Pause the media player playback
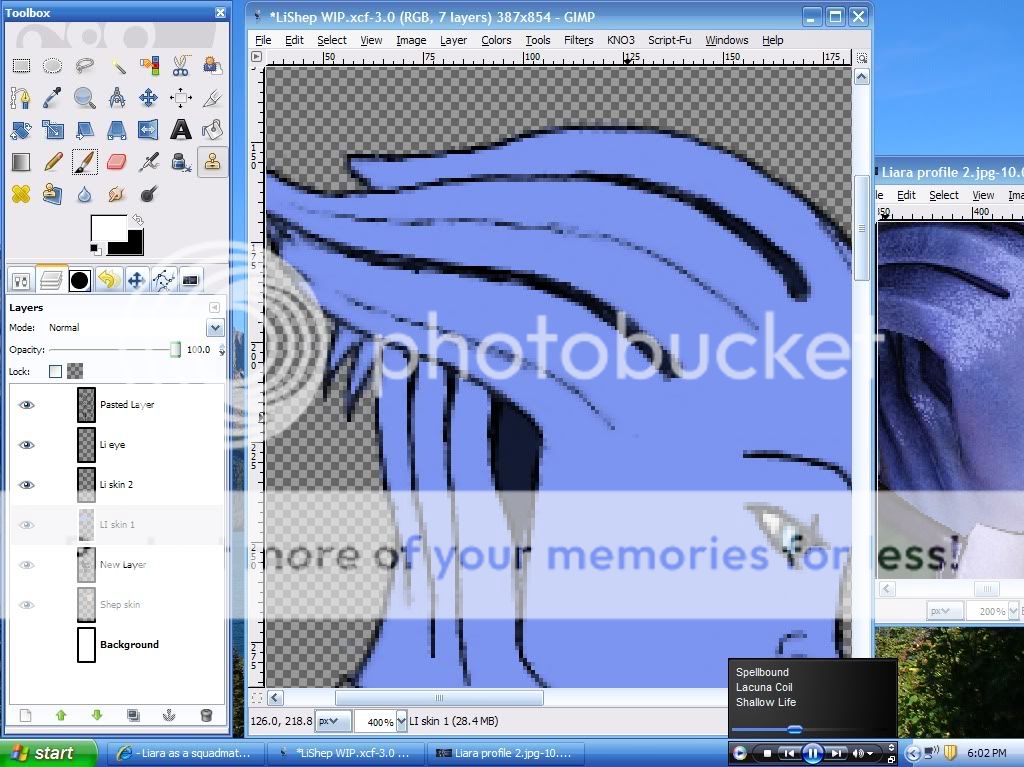Screen dimensions: 1024x767 [812, 753]
